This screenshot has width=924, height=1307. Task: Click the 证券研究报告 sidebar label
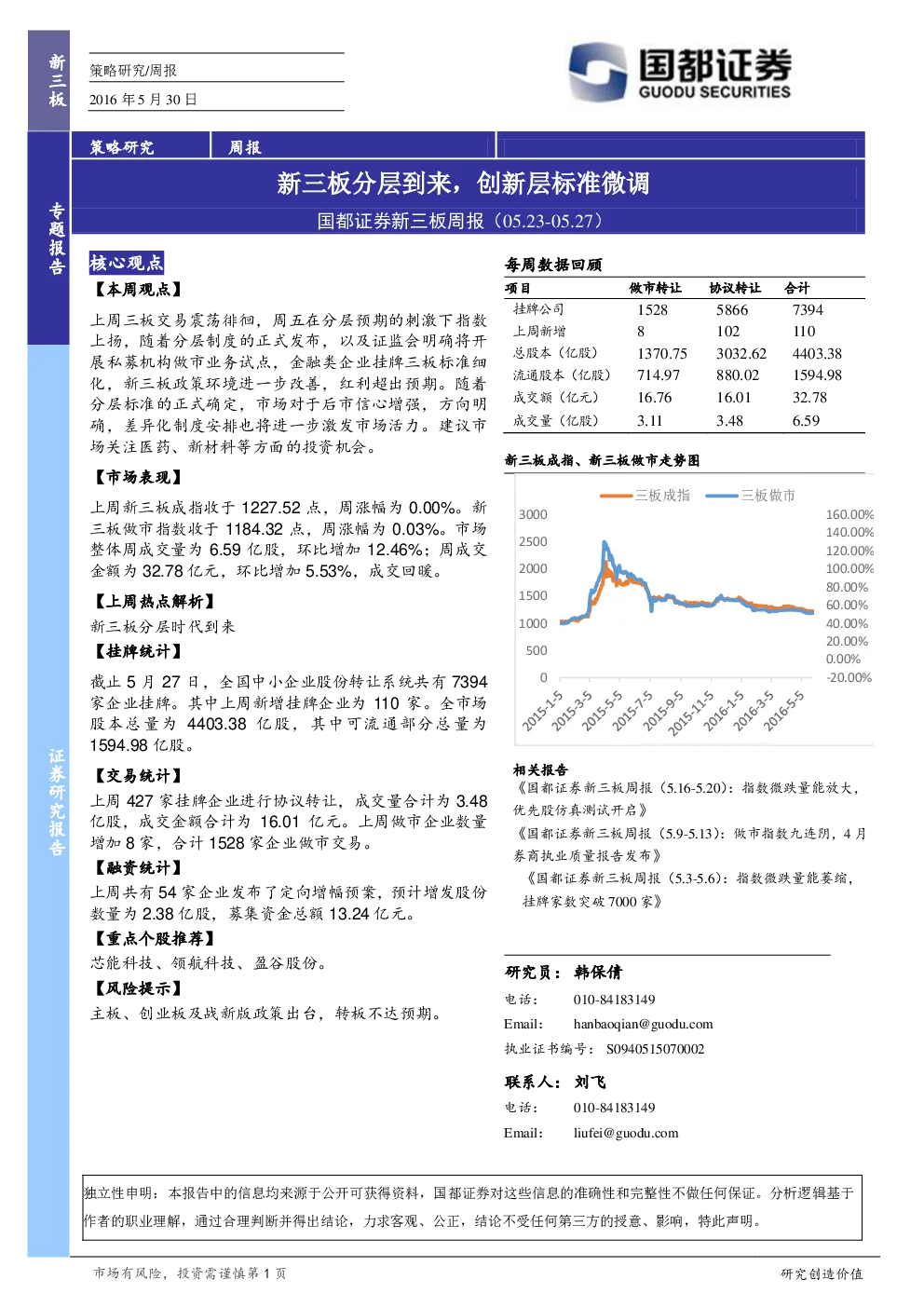[57, 802]
